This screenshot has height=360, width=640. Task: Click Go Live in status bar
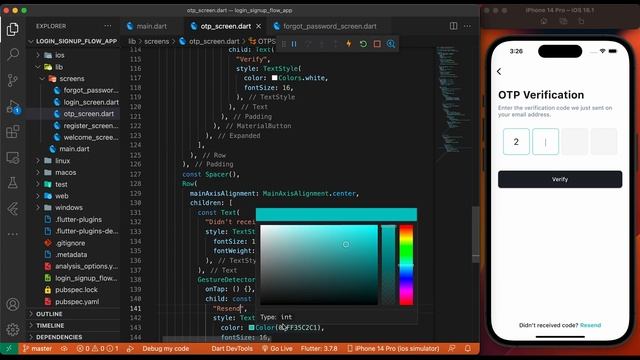click(x=277, y=349)
